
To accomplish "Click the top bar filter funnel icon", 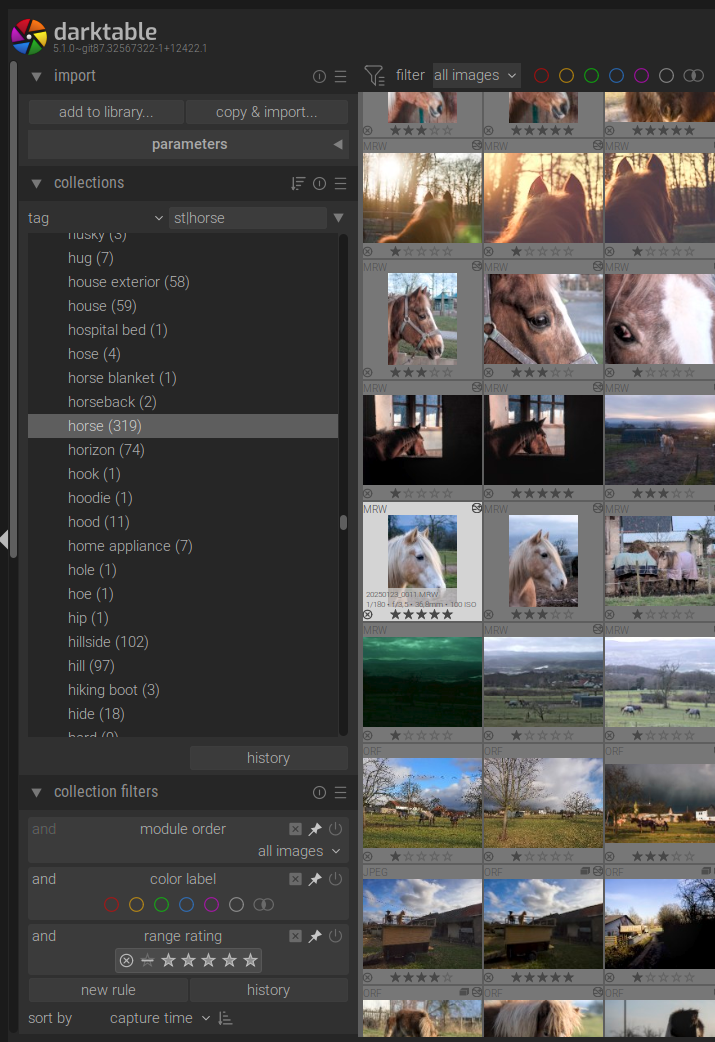I will pos(375,75).
